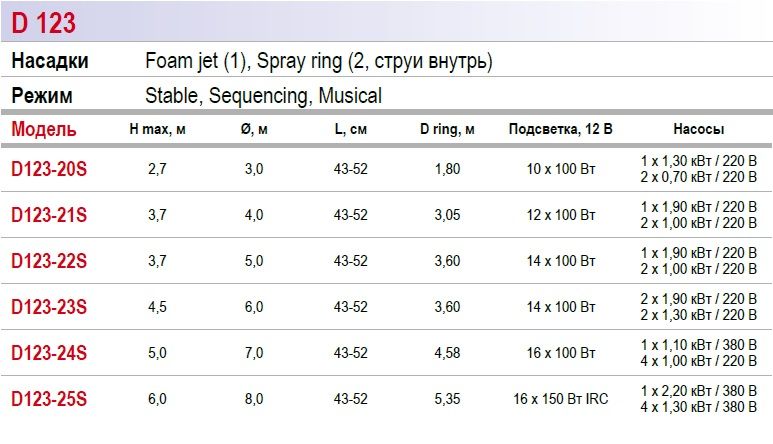Click the H max column header
Viewport: 773px width, 444px height.
click(157, 130)
